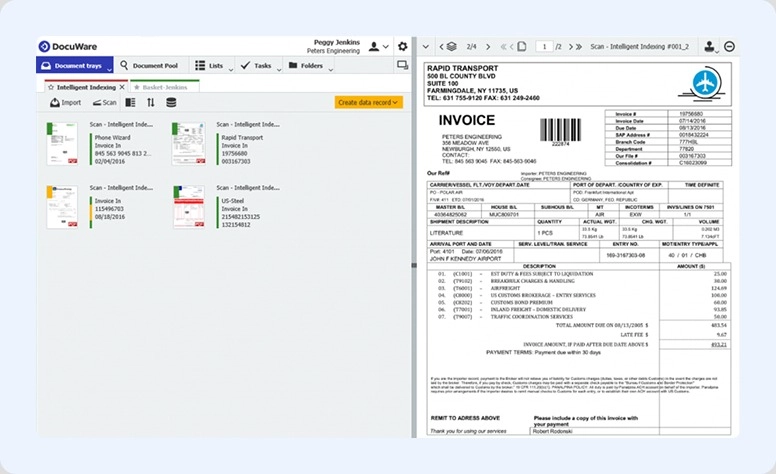
Task: Close the Intelligent Indexing tray tab
Action: (122, 87)
